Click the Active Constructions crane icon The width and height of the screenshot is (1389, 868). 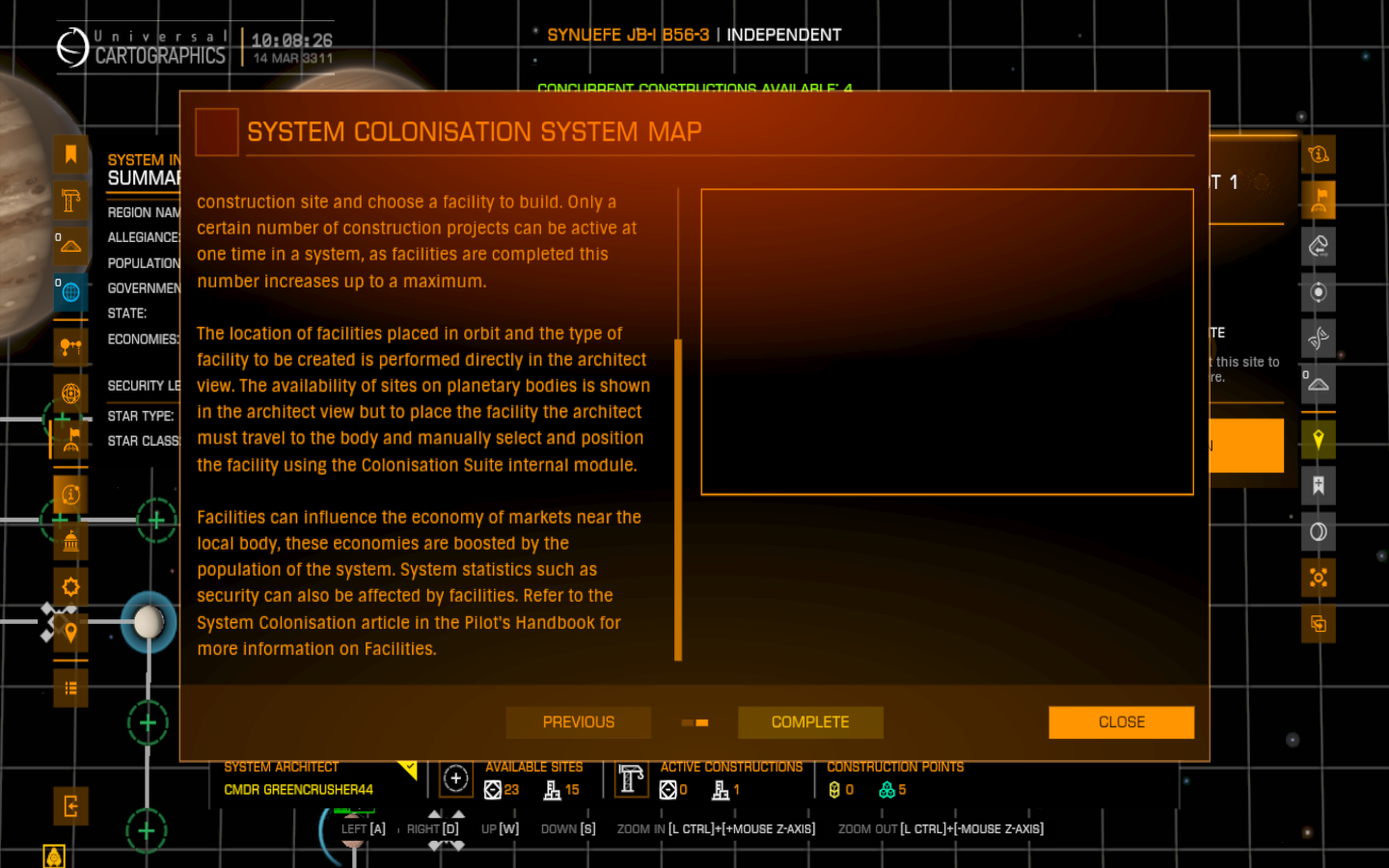[632, 778]
